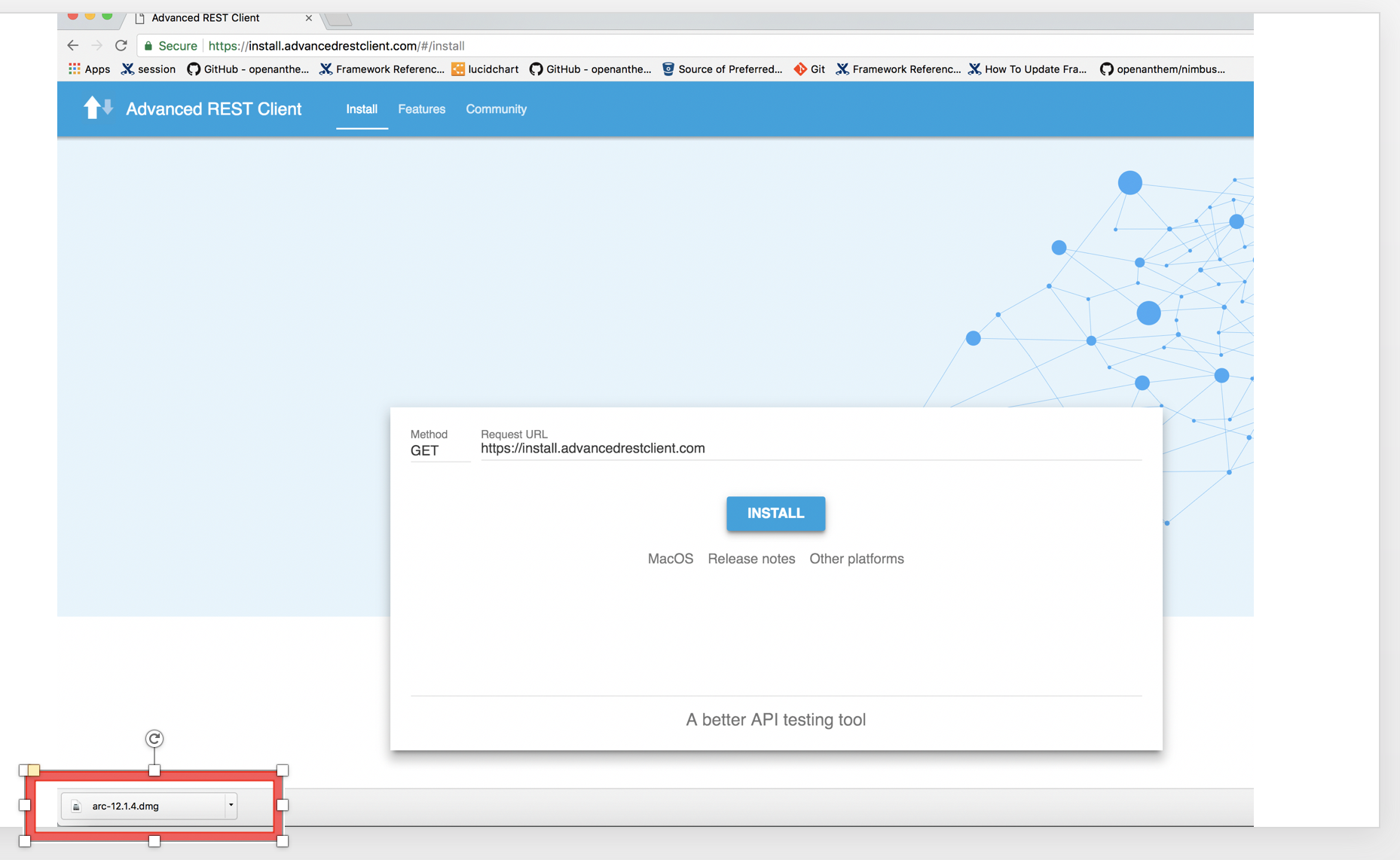
Task: Open the session bookmark
Action: [x=148, y=69]
